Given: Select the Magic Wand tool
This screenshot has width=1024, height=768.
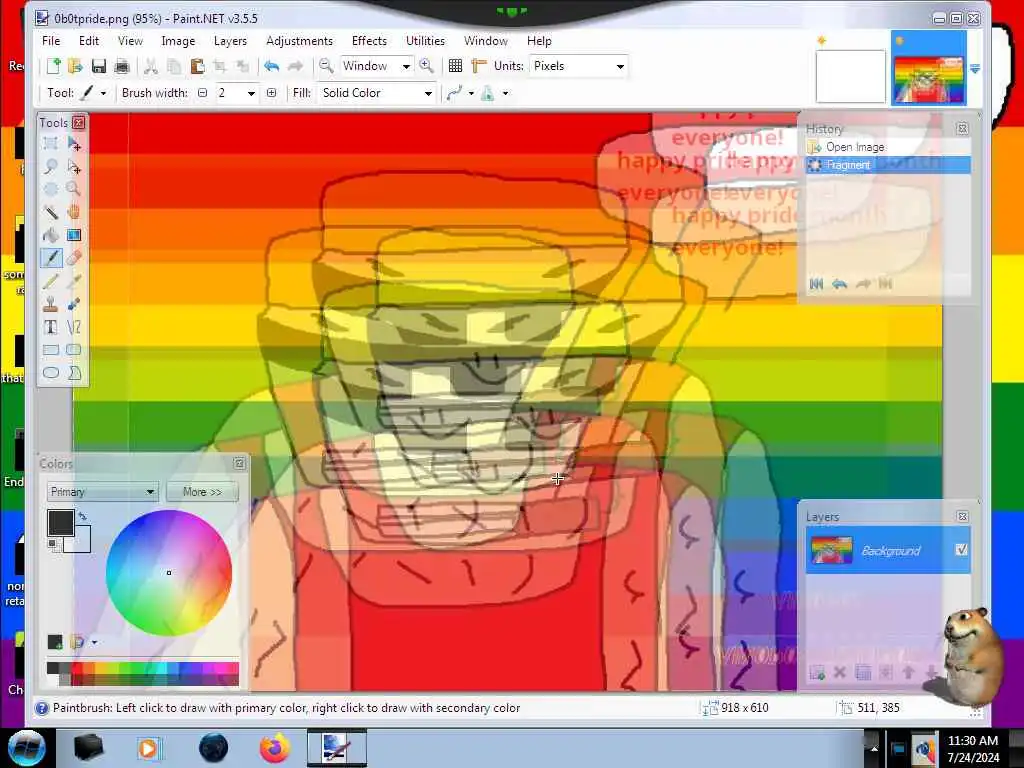Looking at the screenshot, I should (x=50, y=212).
